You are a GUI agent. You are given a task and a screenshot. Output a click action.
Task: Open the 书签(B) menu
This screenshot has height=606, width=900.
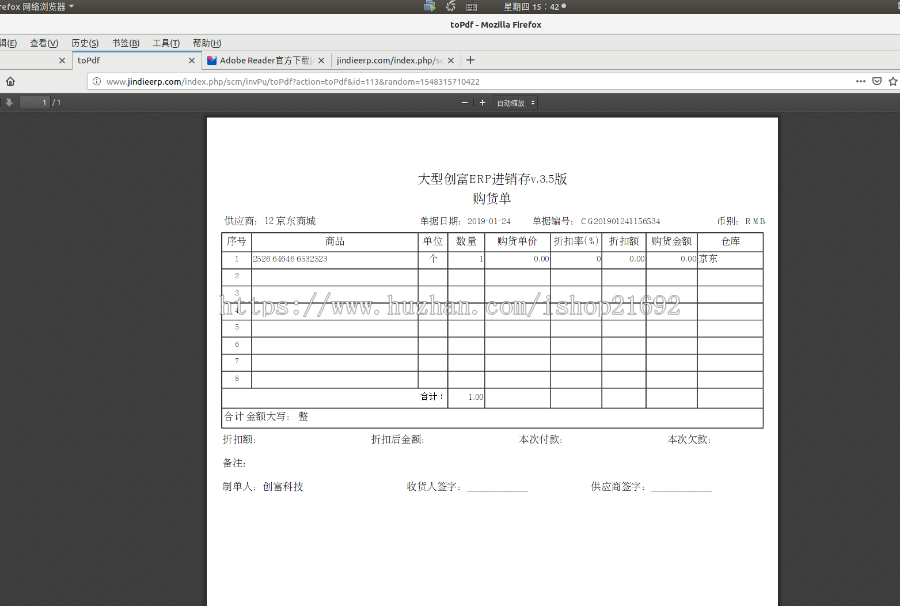point(126,43)
